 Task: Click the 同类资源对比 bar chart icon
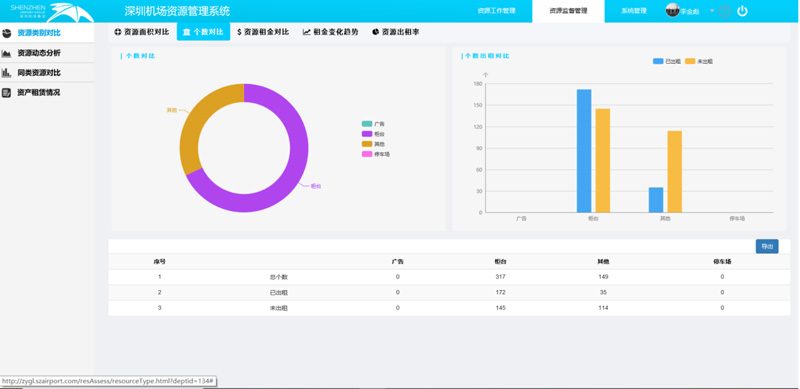(x=7, y=73)
